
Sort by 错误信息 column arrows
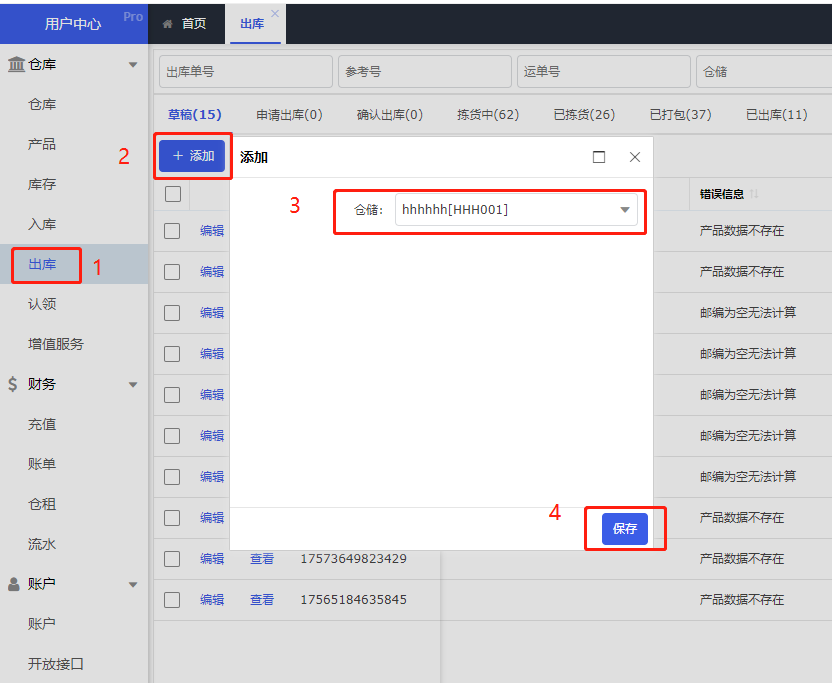tap(754, 194)
